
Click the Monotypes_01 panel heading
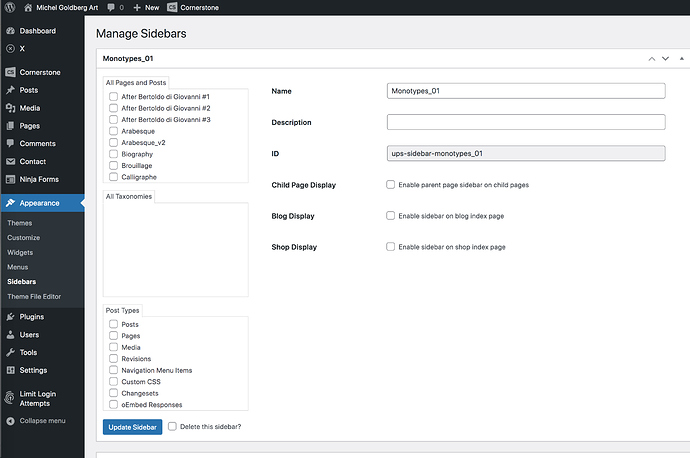[128, 59]
